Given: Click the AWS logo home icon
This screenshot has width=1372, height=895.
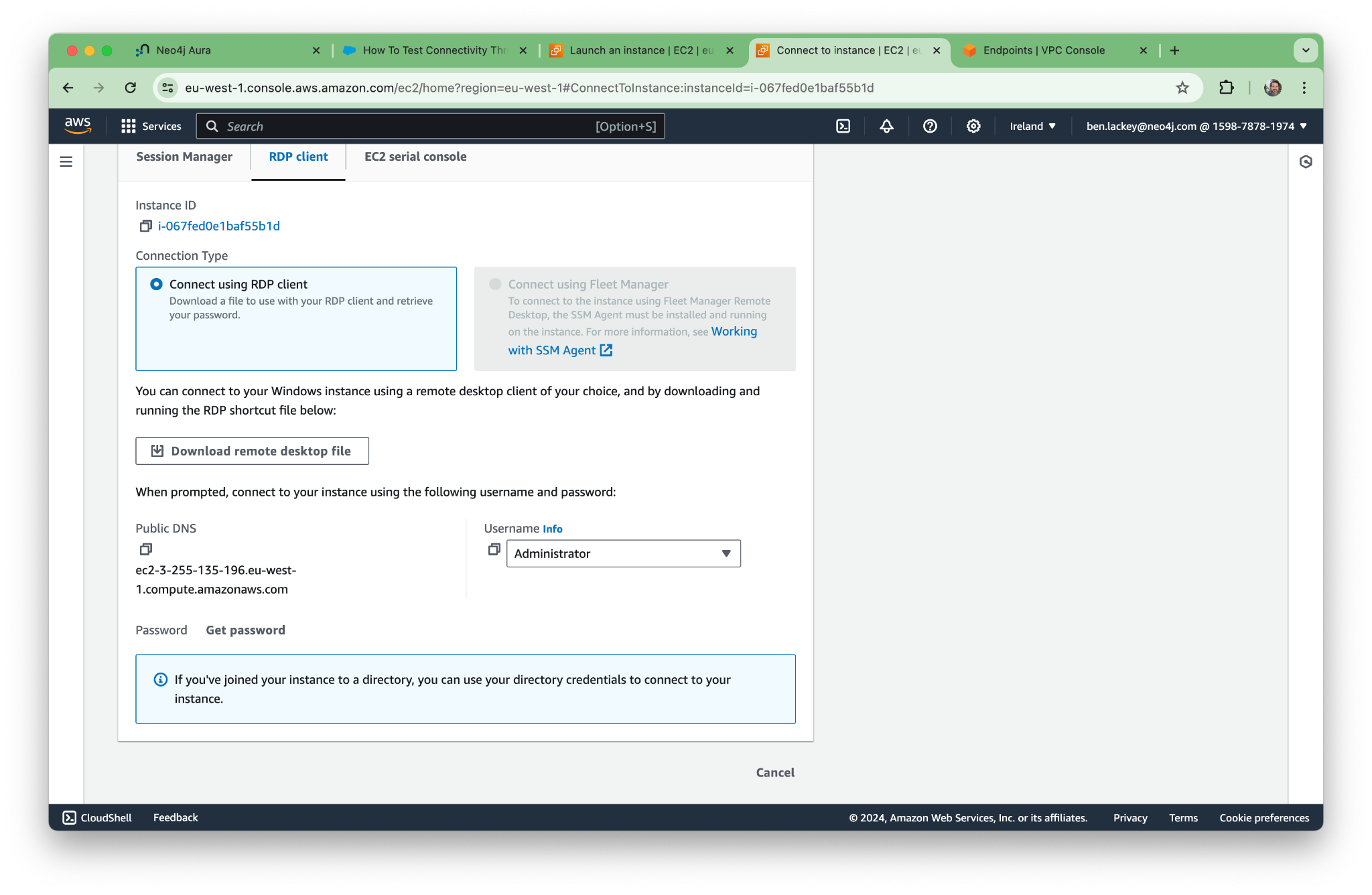Looking at the screenshot, I should 78,125.
